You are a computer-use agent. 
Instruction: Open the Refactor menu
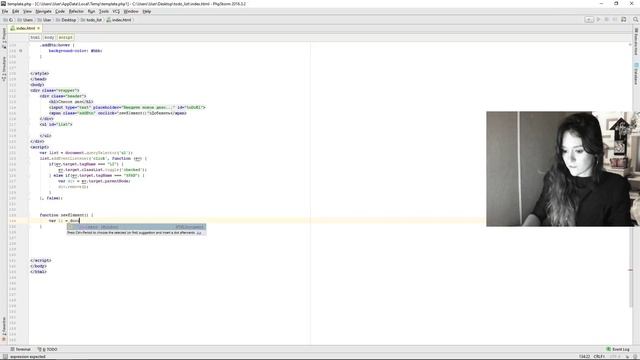(76, 11)
